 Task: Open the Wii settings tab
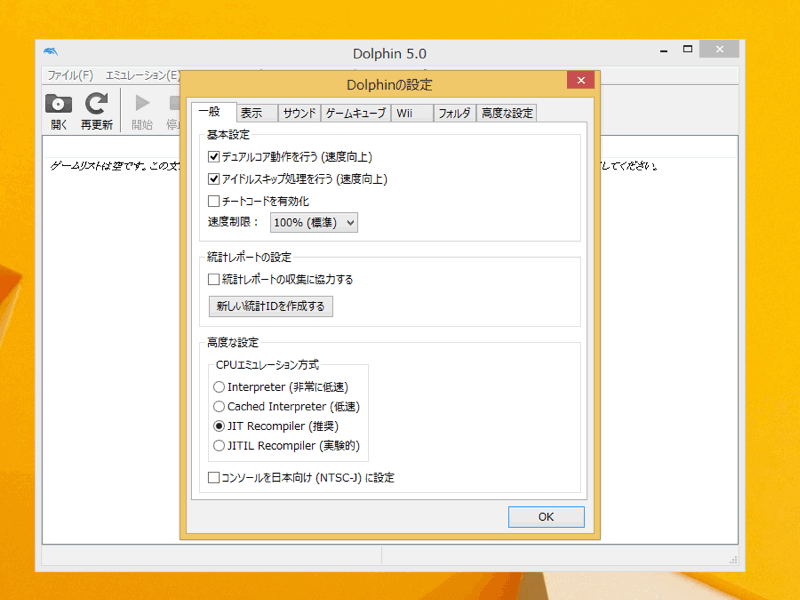point(405,113)
